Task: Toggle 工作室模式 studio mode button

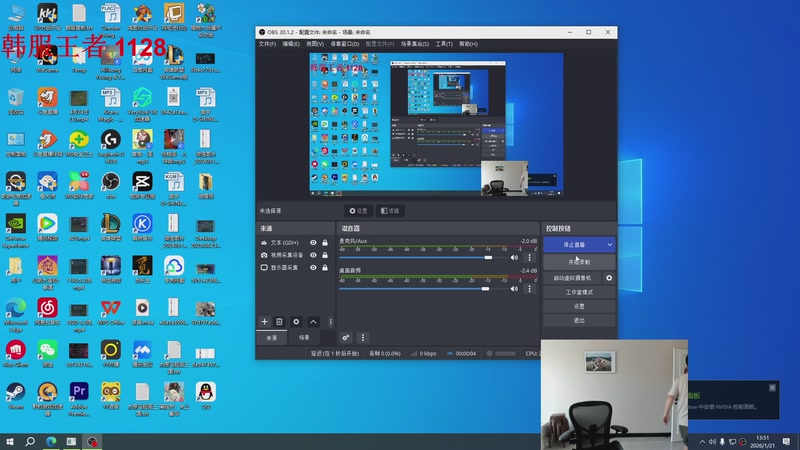Action: [579, 292]
